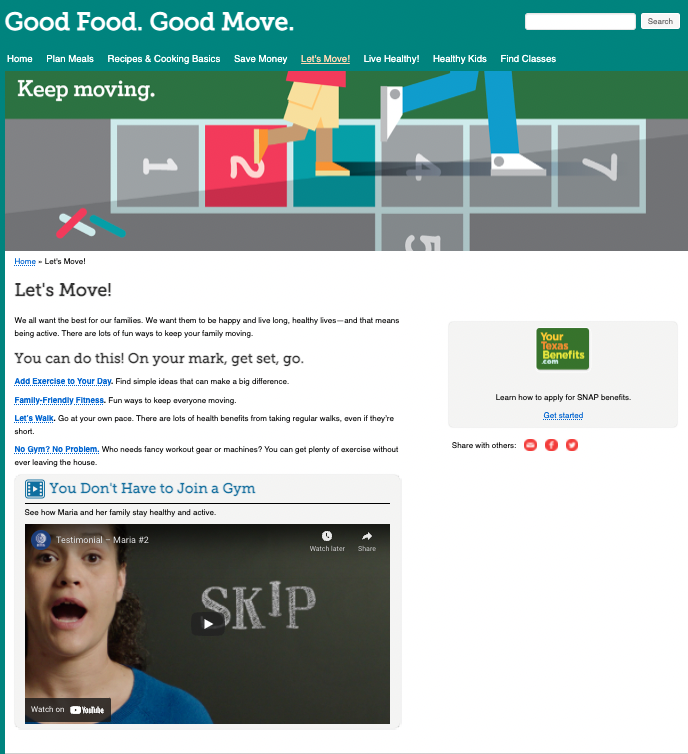Click You Don't Have to Join a Gym heading
The image size is (688, 754).
(152, 489)
